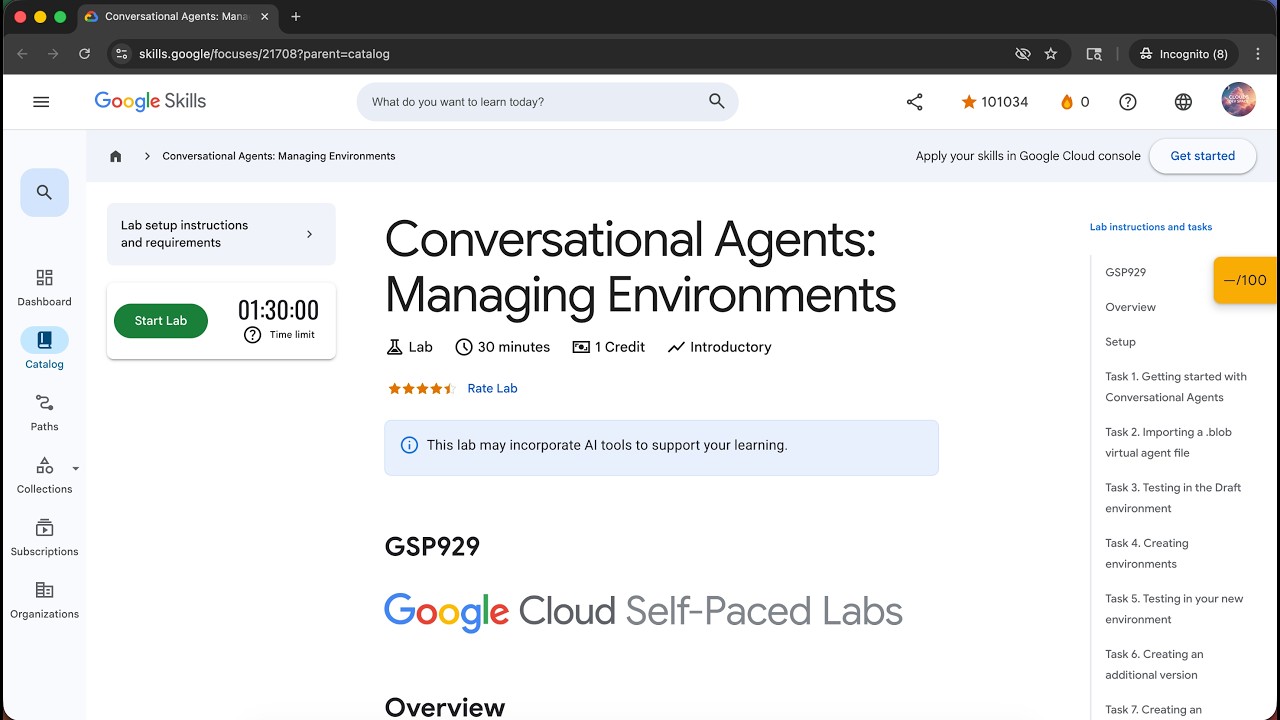This screenshot has height=720, width=1280.
Task: Bookmark this page with star icon
Action: pyautogui.click(x=1051, y=54)
